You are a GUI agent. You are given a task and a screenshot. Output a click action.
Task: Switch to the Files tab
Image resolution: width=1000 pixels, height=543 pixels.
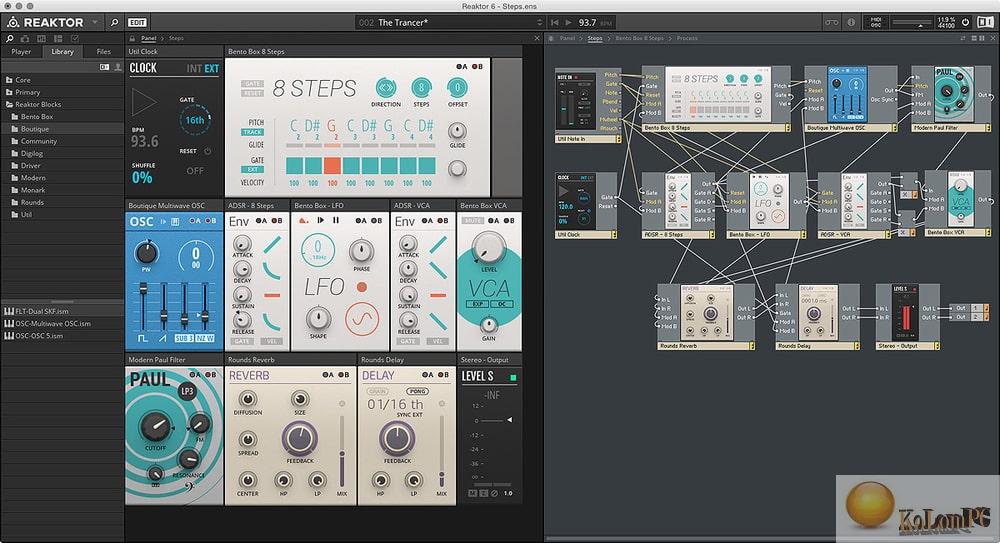point(103,52)
